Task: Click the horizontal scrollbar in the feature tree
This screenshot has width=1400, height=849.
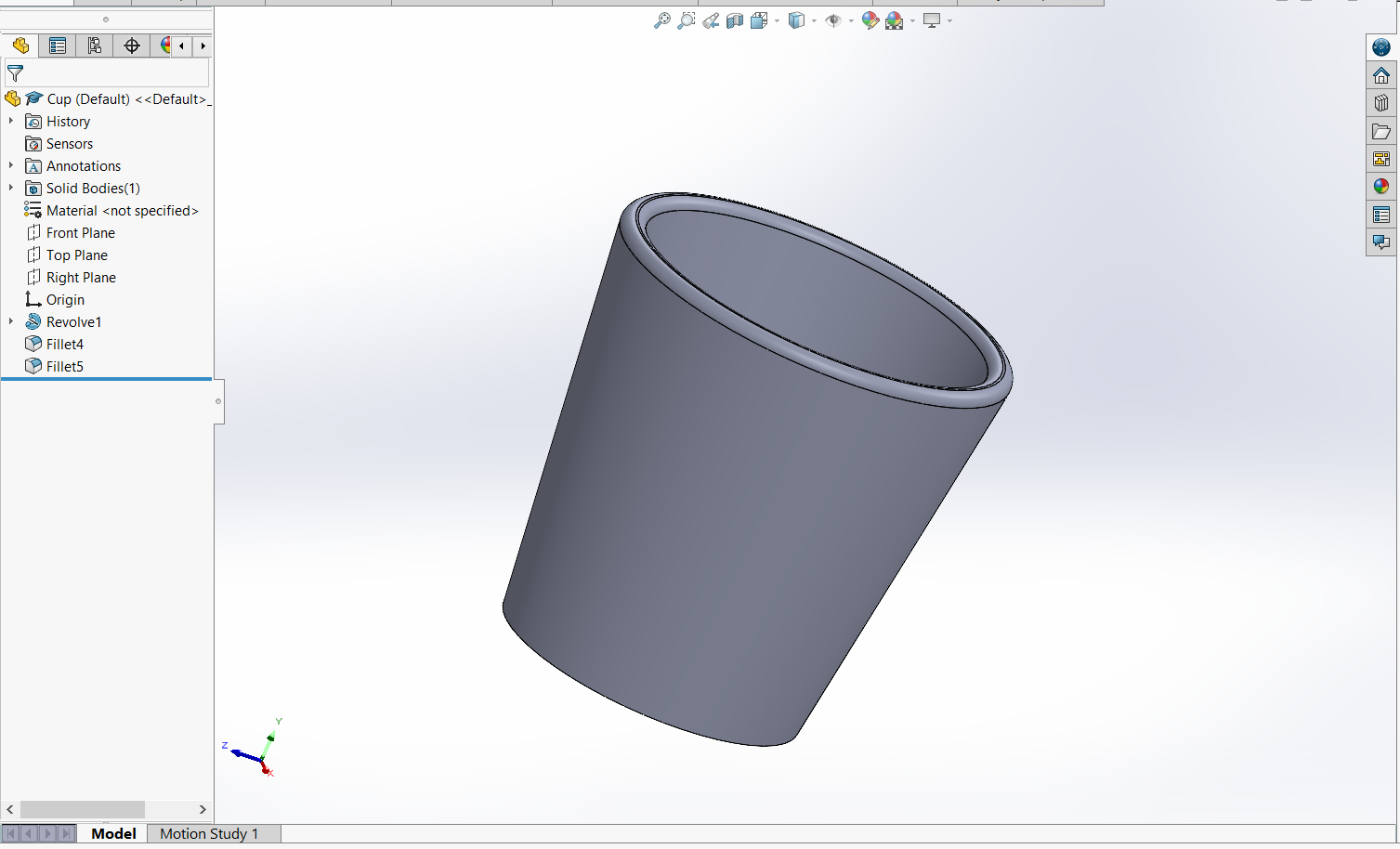Action: click(83, 809)
